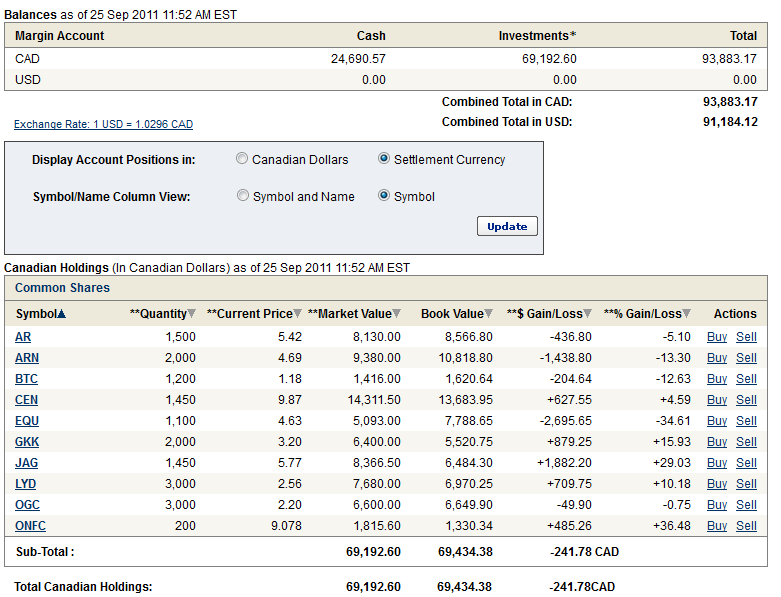
Task: Sort by % Gain/Loss arrow icon
Action: pyautogui.click(x=686, y=314)
